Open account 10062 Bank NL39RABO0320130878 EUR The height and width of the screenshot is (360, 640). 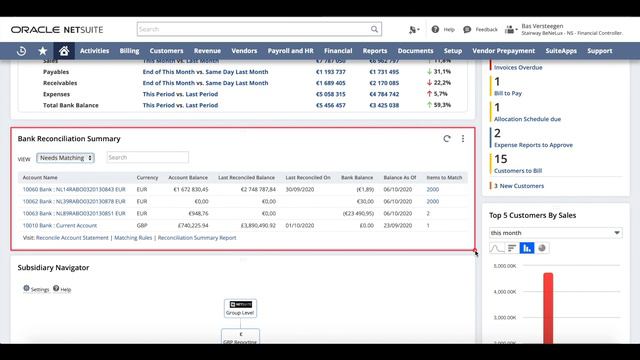click(x=74, y=201)
